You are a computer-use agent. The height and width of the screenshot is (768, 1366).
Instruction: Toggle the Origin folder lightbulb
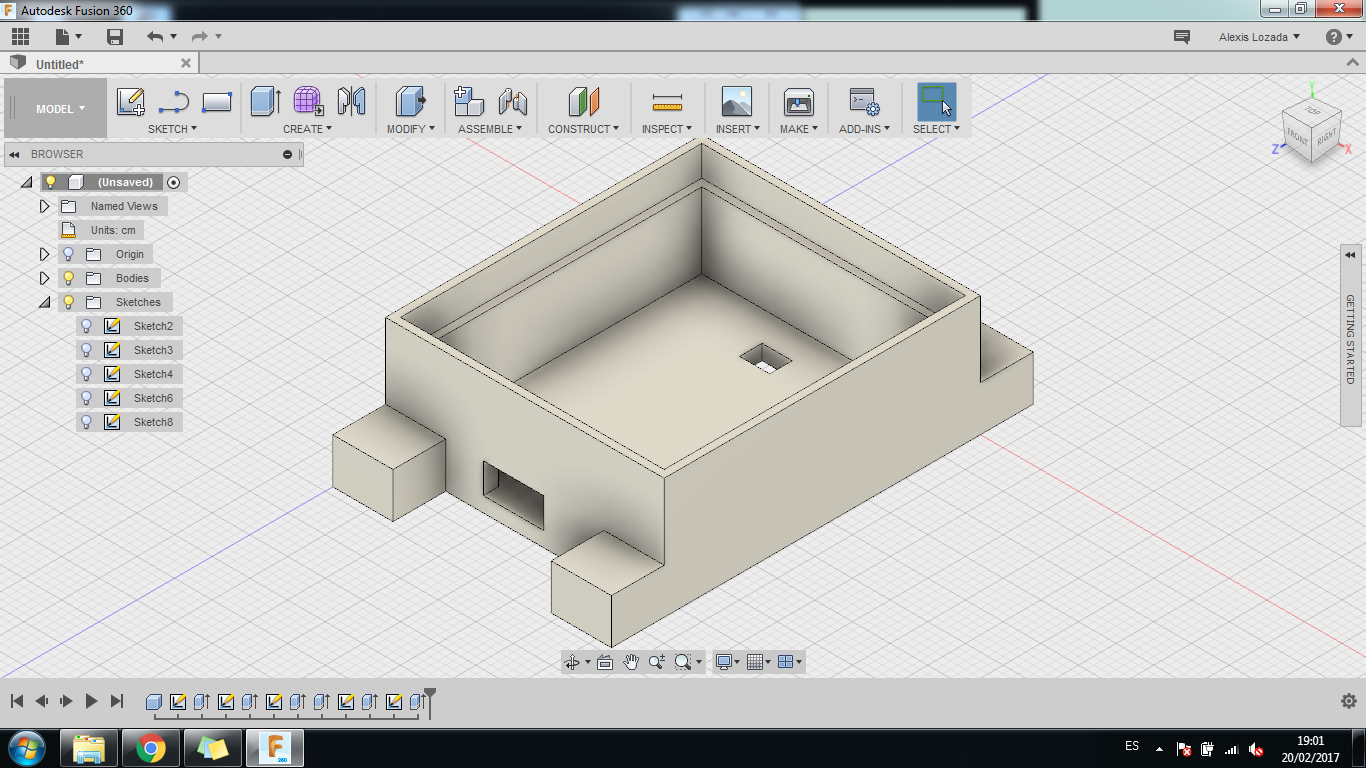pos(69,254)
